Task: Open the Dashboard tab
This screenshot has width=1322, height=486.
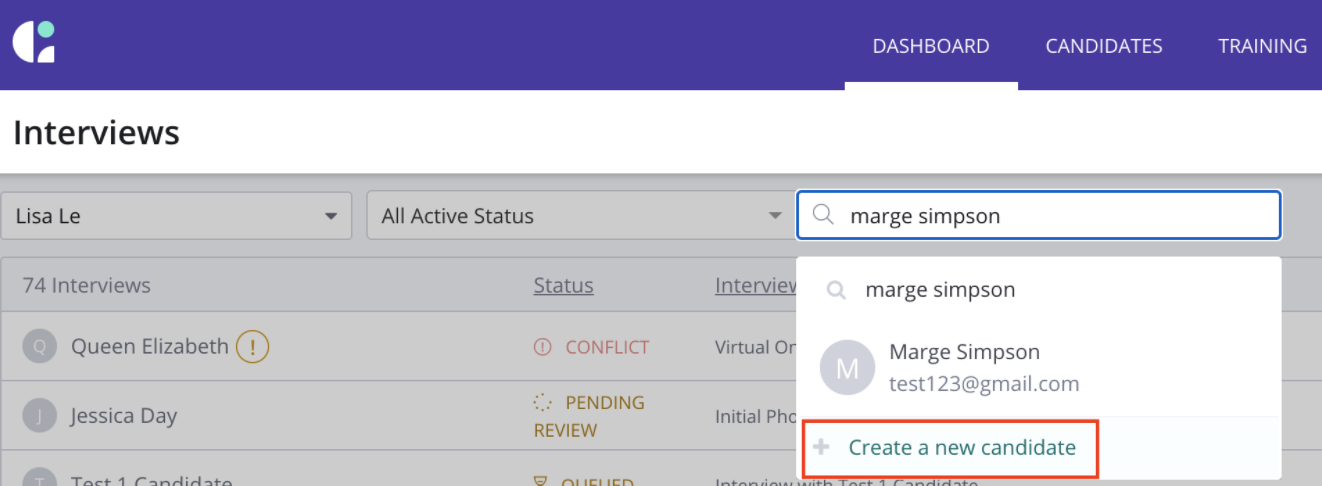Action: point(931,46)
